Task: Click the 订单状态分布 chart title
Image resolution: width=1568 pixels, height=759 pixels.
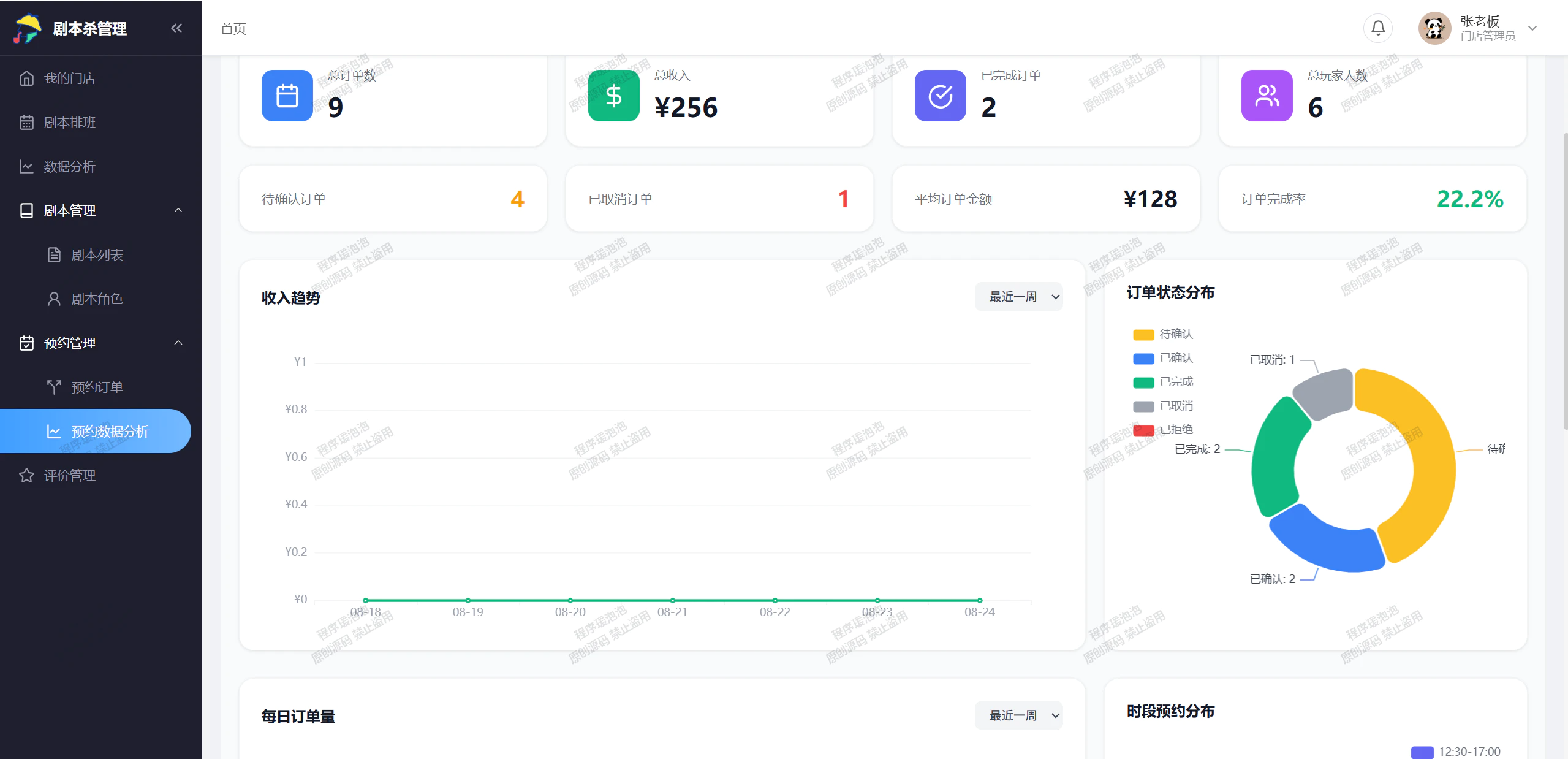Action: (1170, 292)
